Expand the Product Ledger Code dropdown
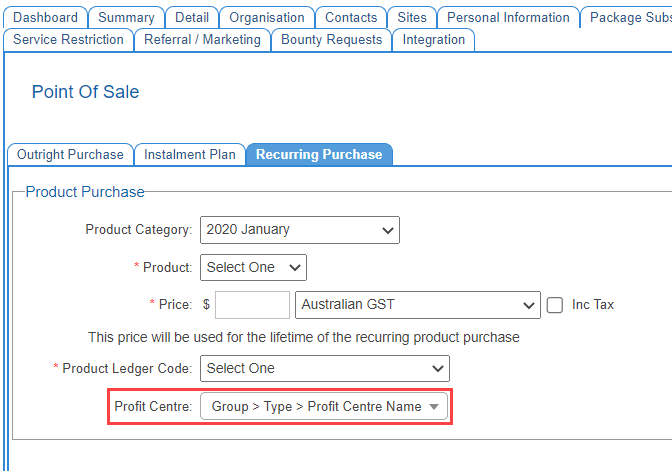This screenshot has width=672, height=471. coord(324,369)
